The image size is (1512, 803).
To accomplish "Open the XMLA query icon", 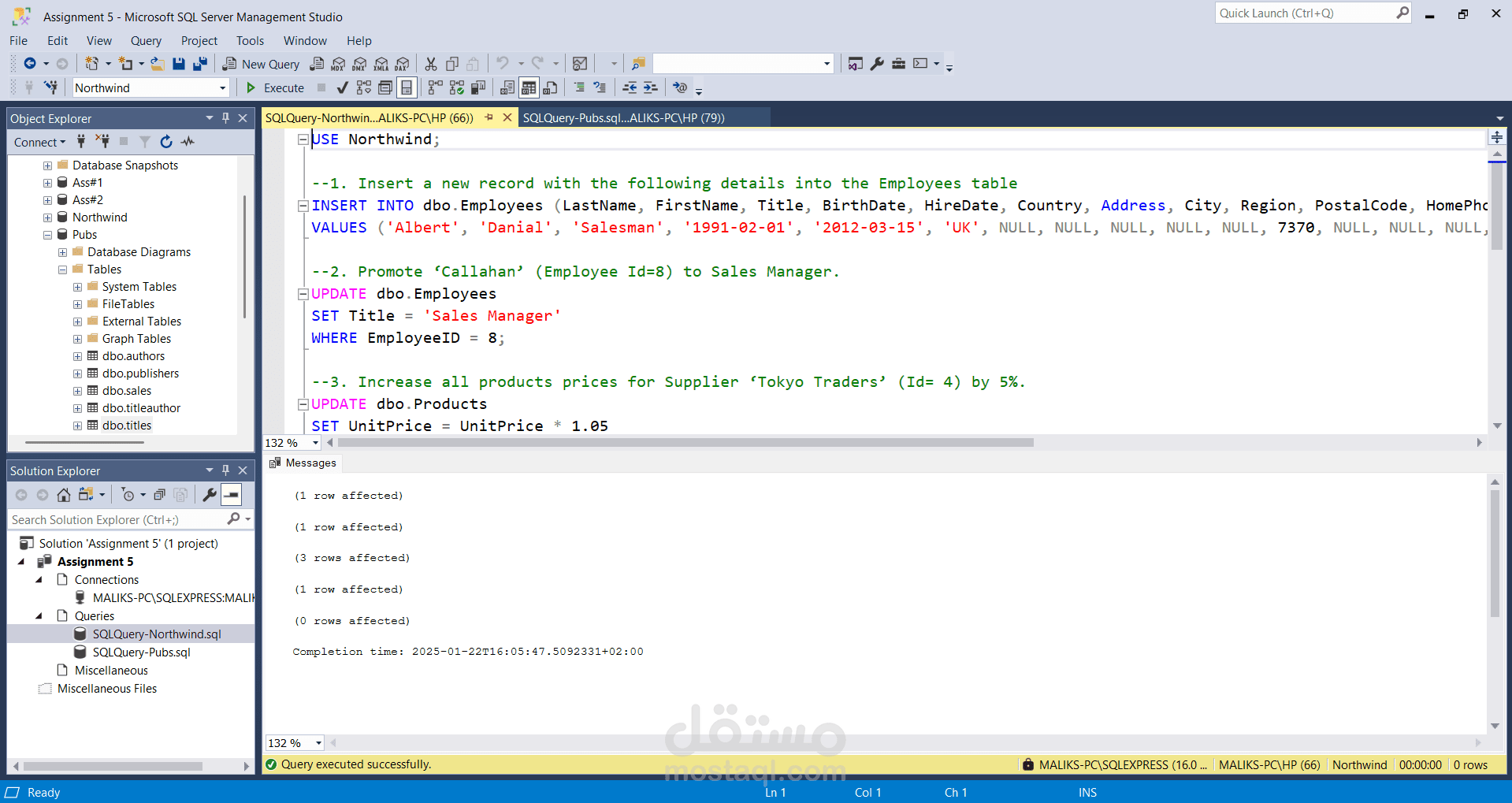I will click(381, 64).
